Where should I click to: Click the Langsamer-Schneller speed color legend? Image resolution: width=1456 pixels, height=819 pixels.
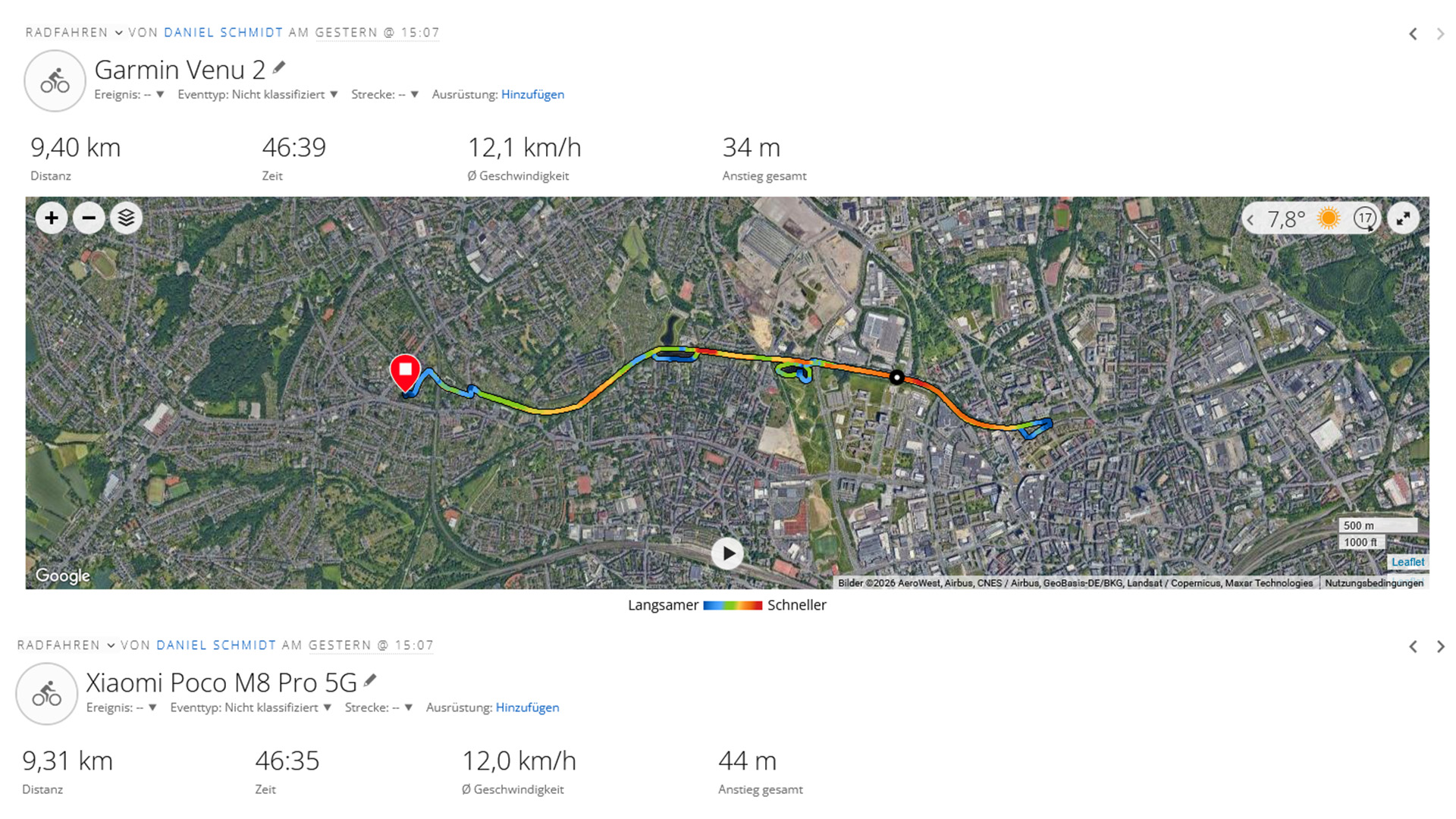(732, 605)
